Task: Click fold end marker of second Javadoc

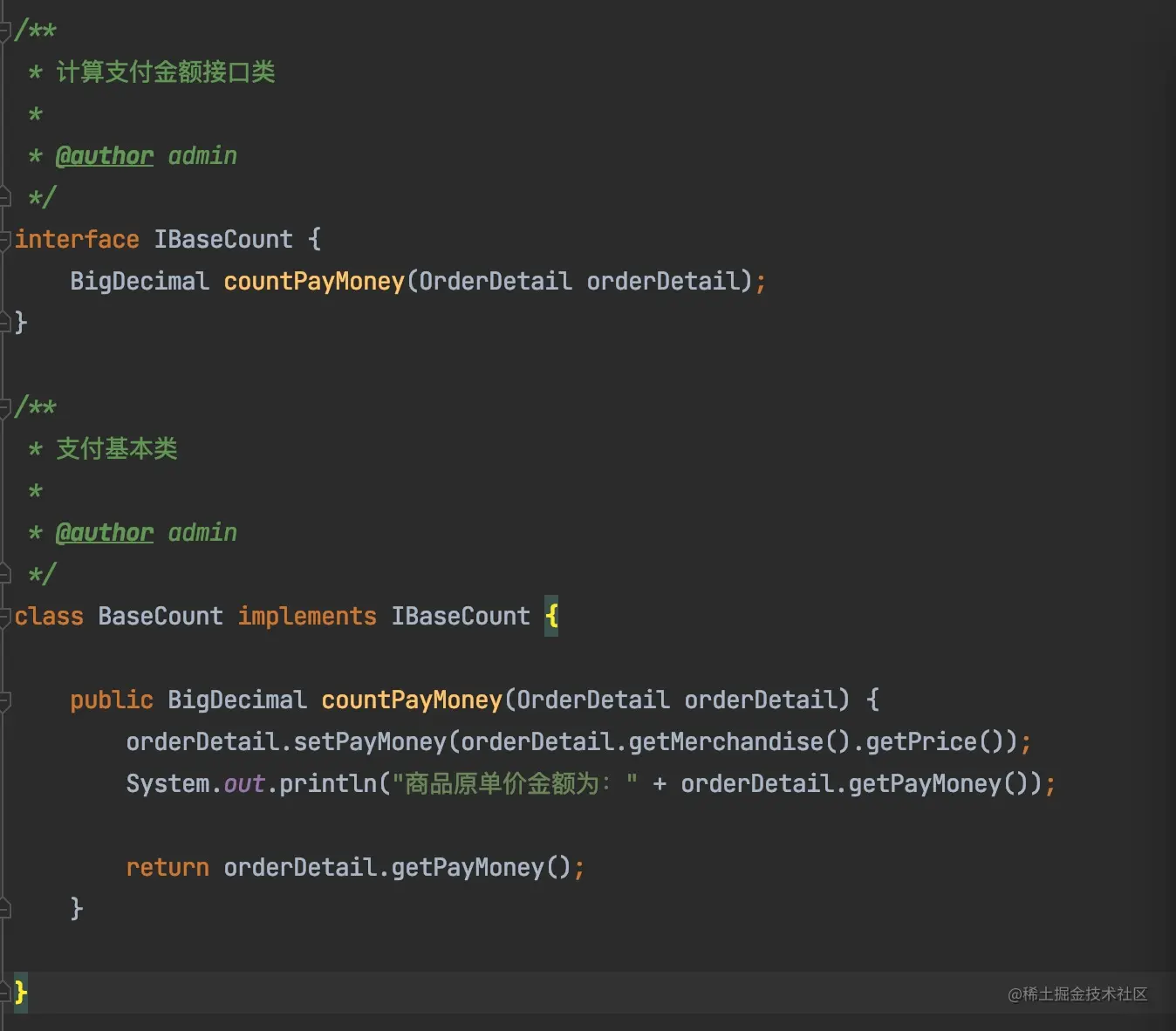Action: click(4, 573)
